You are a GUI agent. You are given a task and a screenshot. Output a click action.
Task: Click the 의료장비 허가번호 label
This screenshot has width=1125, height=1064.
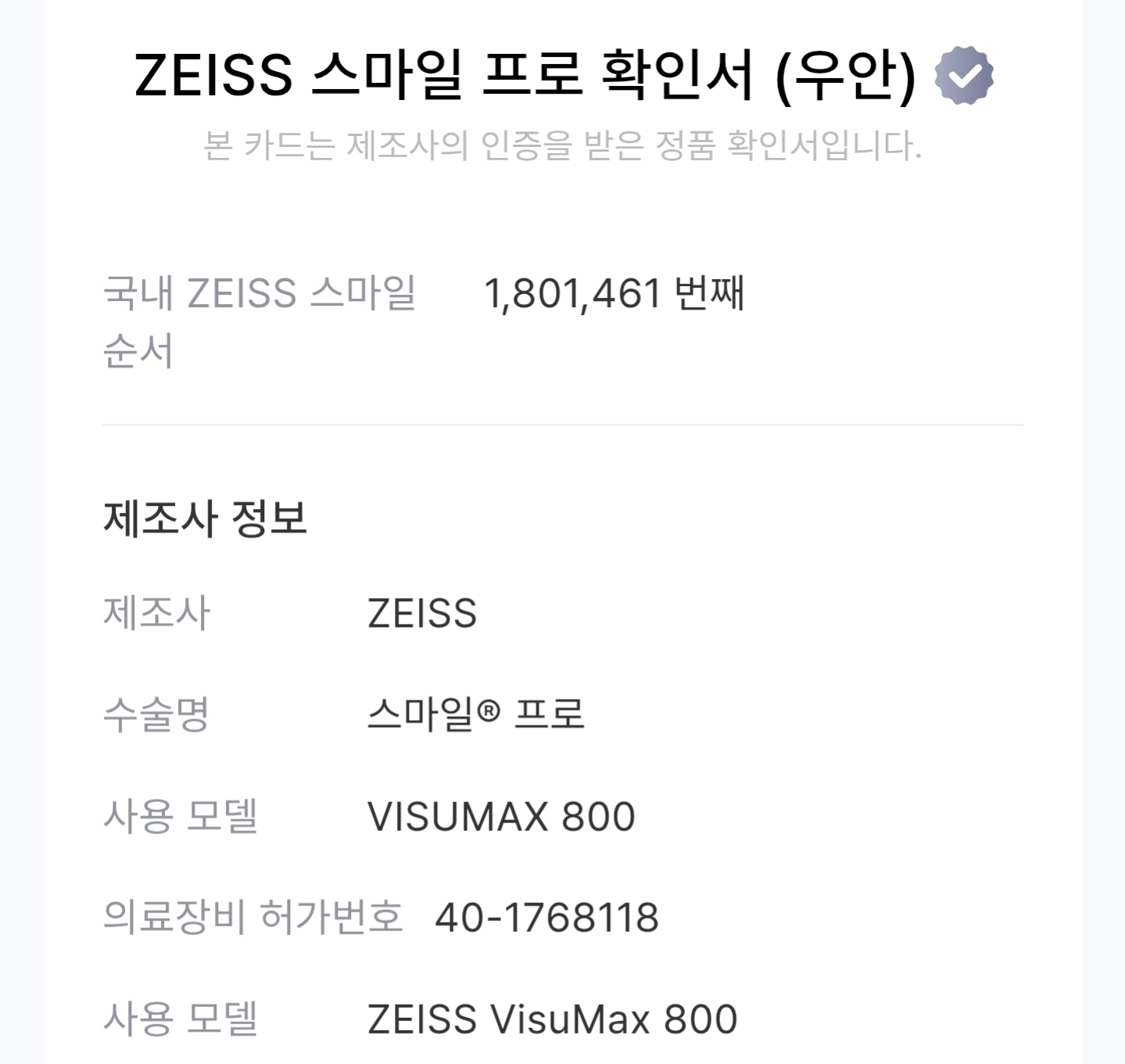[253, 917]
